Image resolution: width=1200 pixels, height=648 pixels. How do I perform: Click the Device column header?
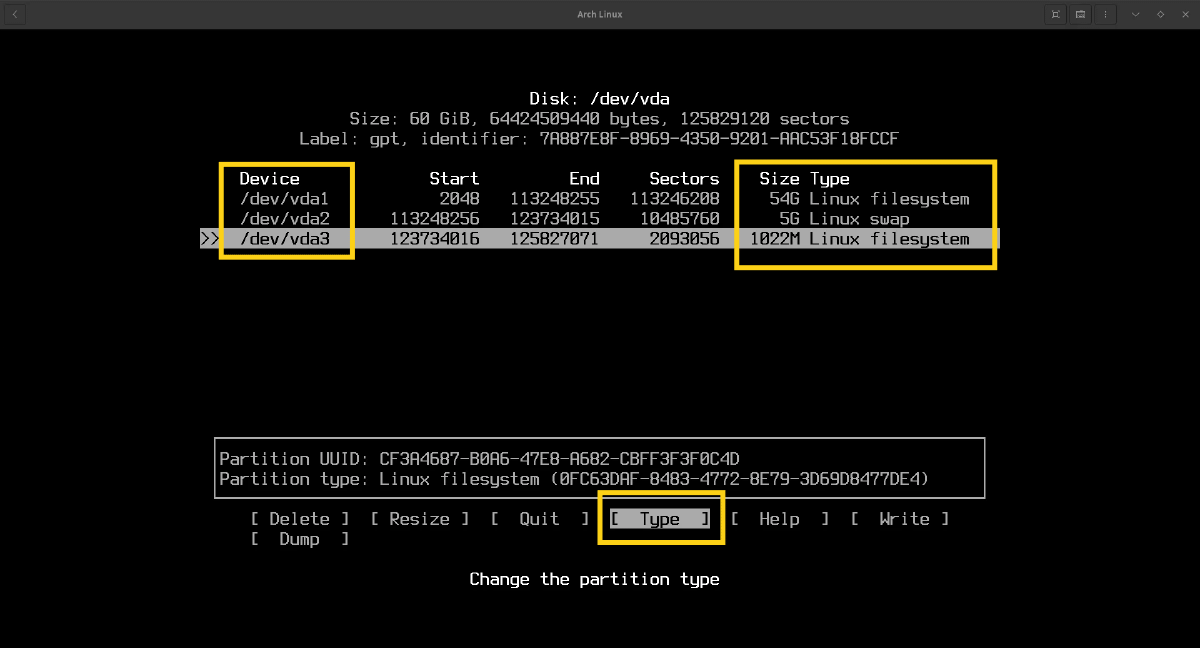pyautogui.click(x=269, y=179)
